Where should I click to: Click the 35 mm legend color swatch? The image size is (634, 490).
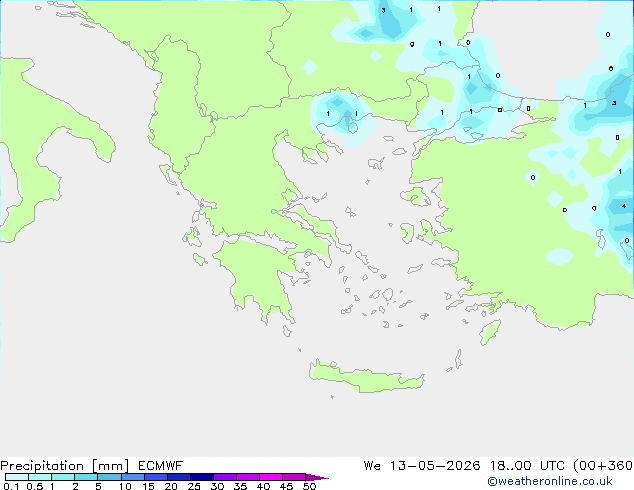pyautogui.click(x=247, y=477)
